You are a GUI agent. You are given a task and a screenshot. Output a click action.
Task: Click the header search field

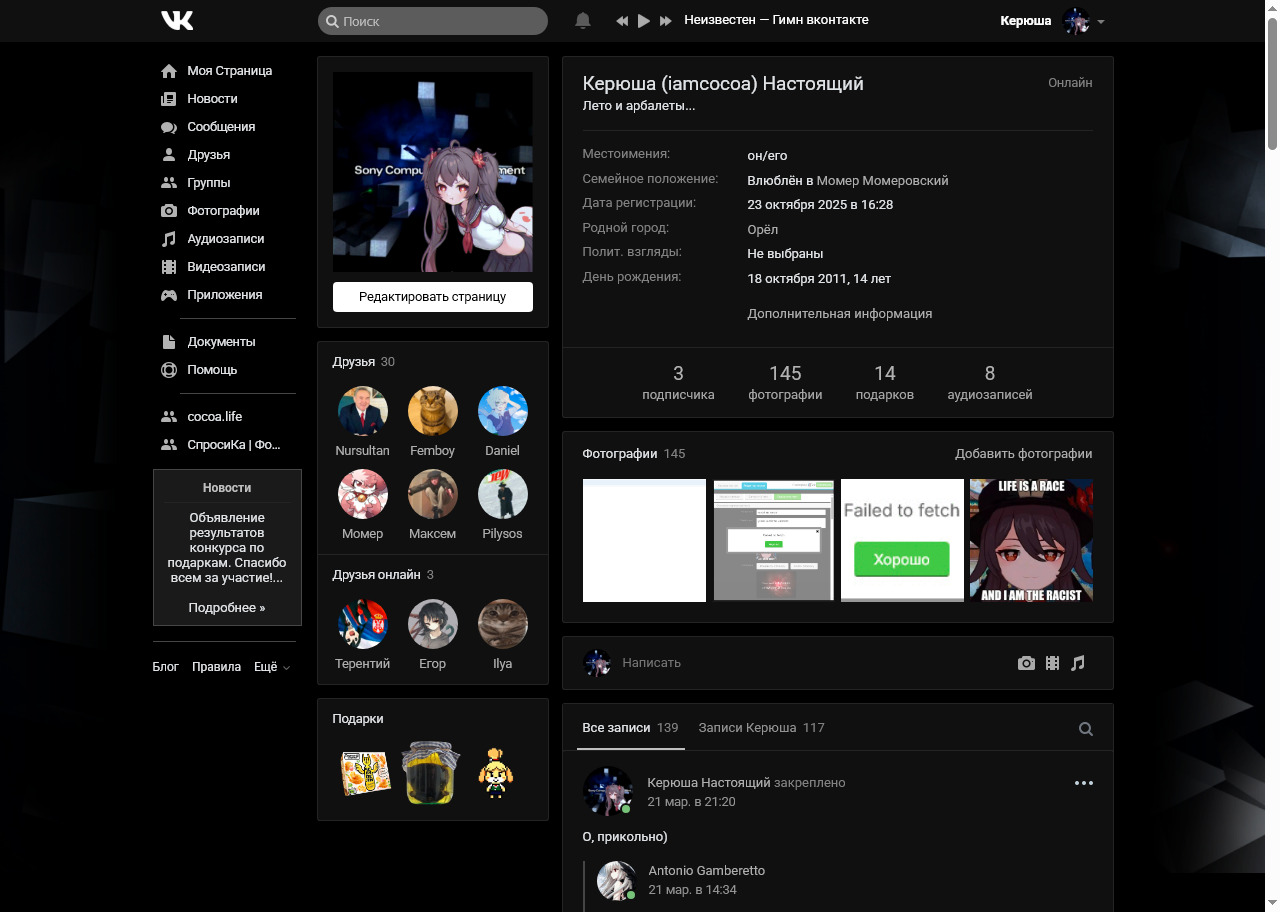pos(433,21)
